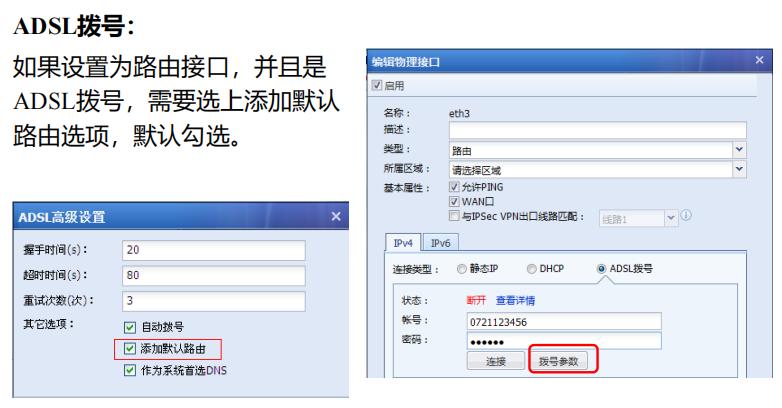Viewport: 782px width, 408px height.
Task: Switch to the IPv4 tab
Action: coord(403,243)
